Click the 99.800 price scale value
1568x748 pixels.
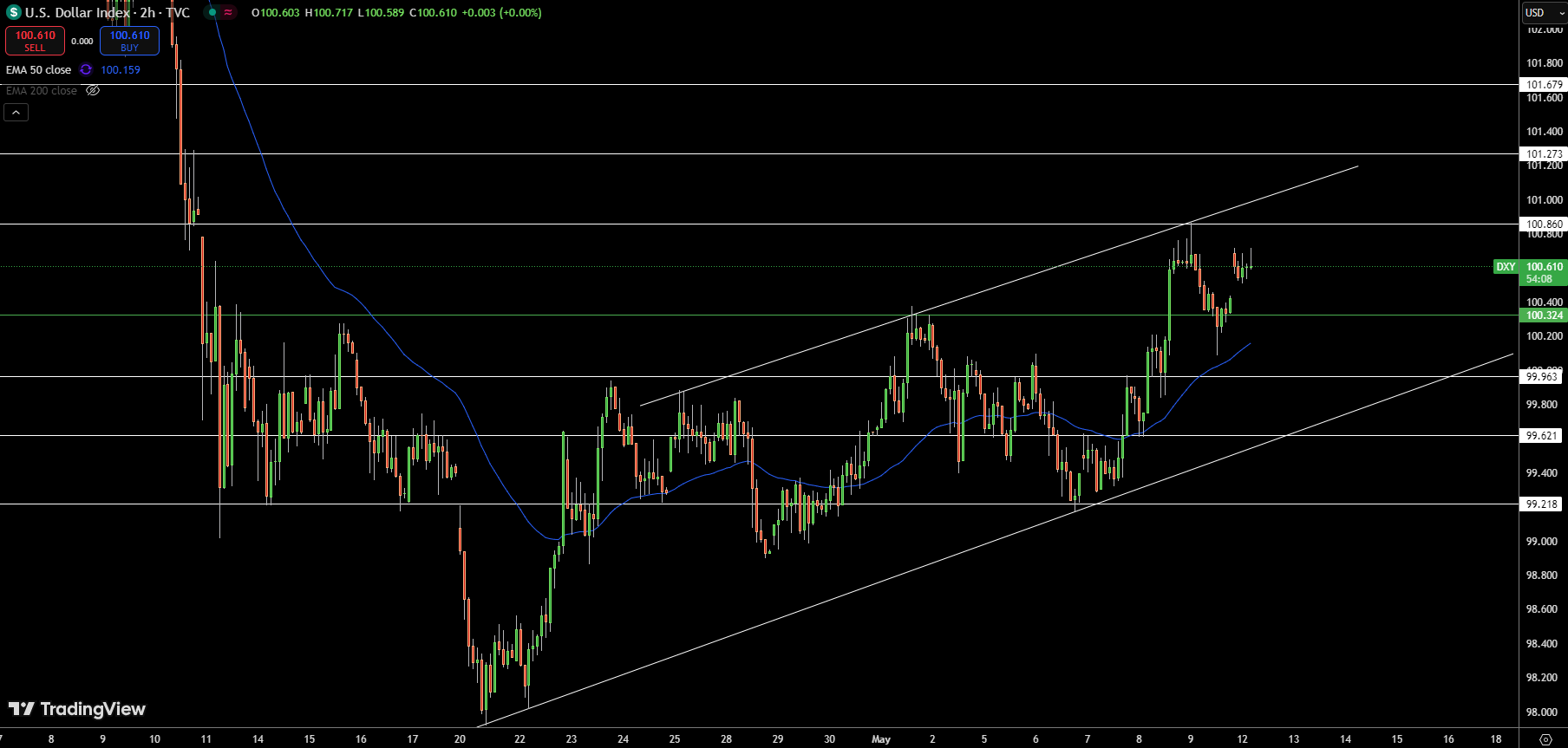coord(1542,405)
